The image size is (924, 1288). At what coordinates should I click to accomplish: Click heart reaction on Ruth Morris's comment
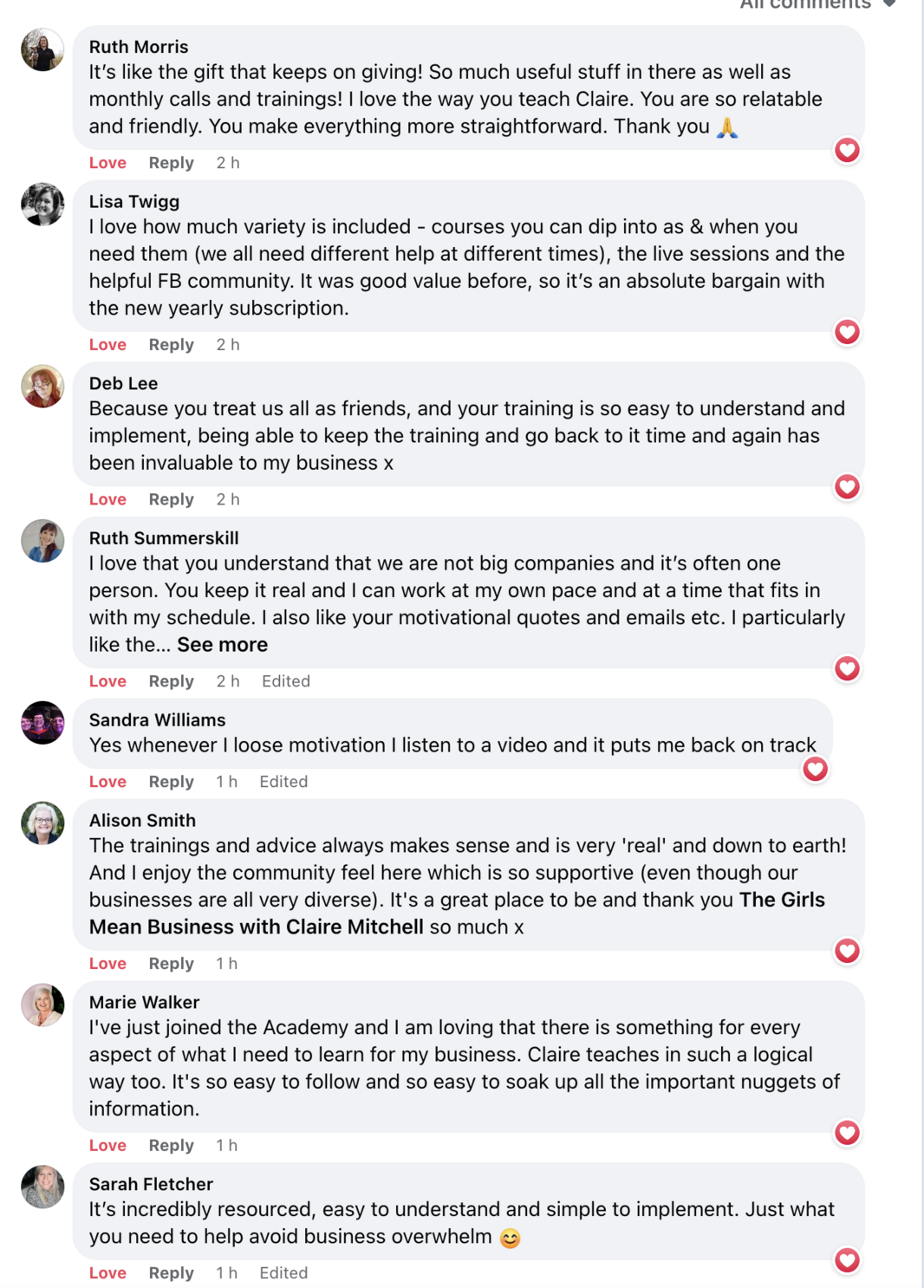(847, 150)
